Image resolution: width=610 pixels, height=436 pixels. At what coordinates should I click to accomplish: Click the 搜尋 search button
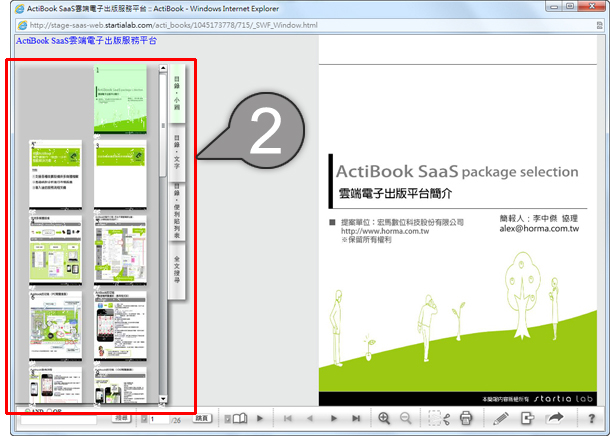[x=121, y=418]
